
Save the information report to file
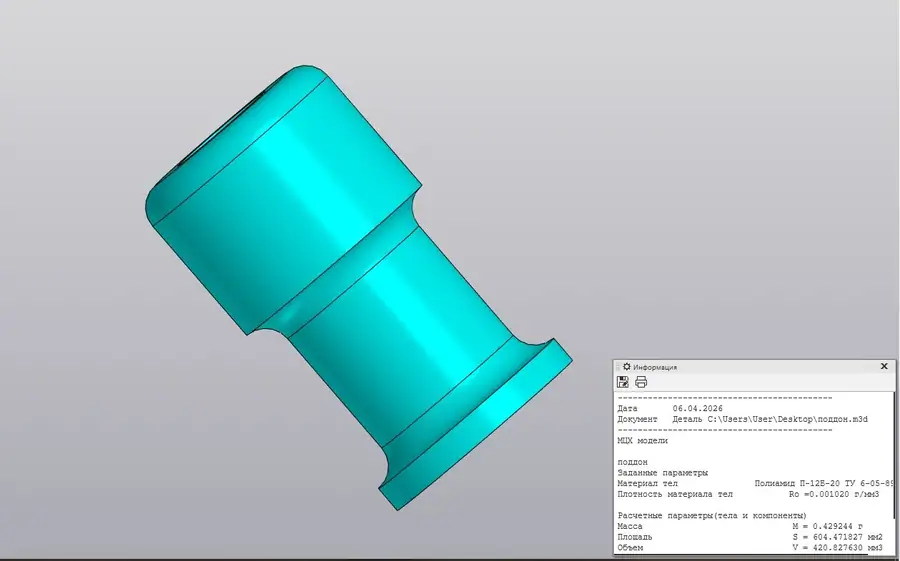622,382
